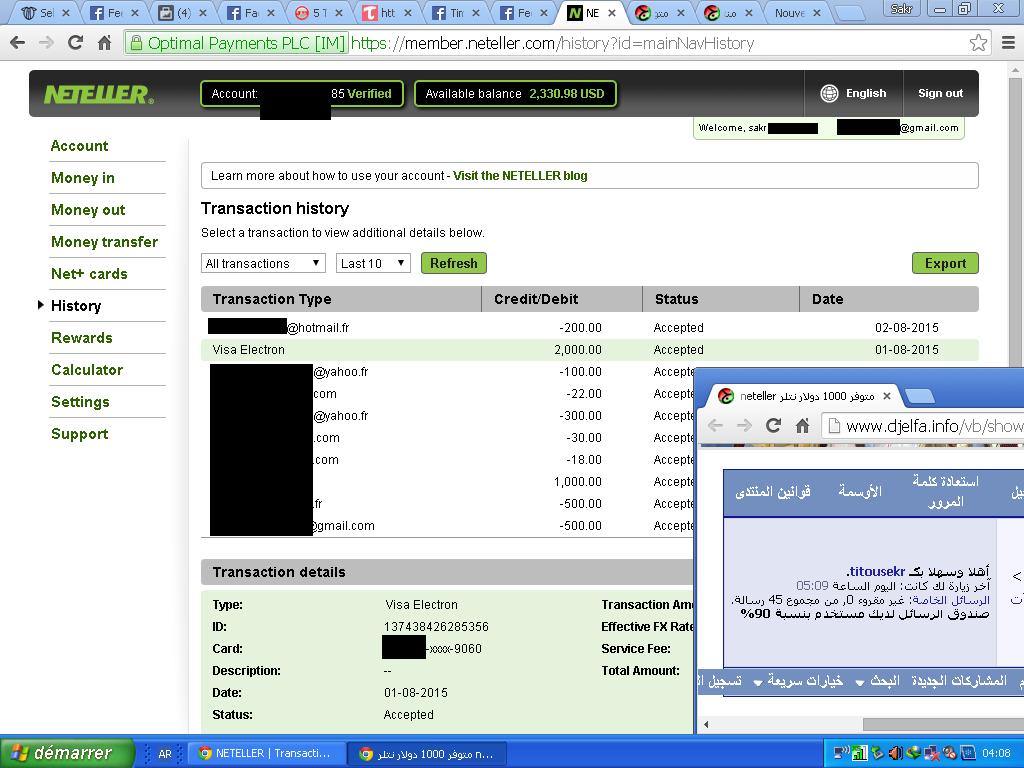The image size is (1024, 768).
Task: Close the neteller forum tab in small window
Action: (x=887, y=396)
